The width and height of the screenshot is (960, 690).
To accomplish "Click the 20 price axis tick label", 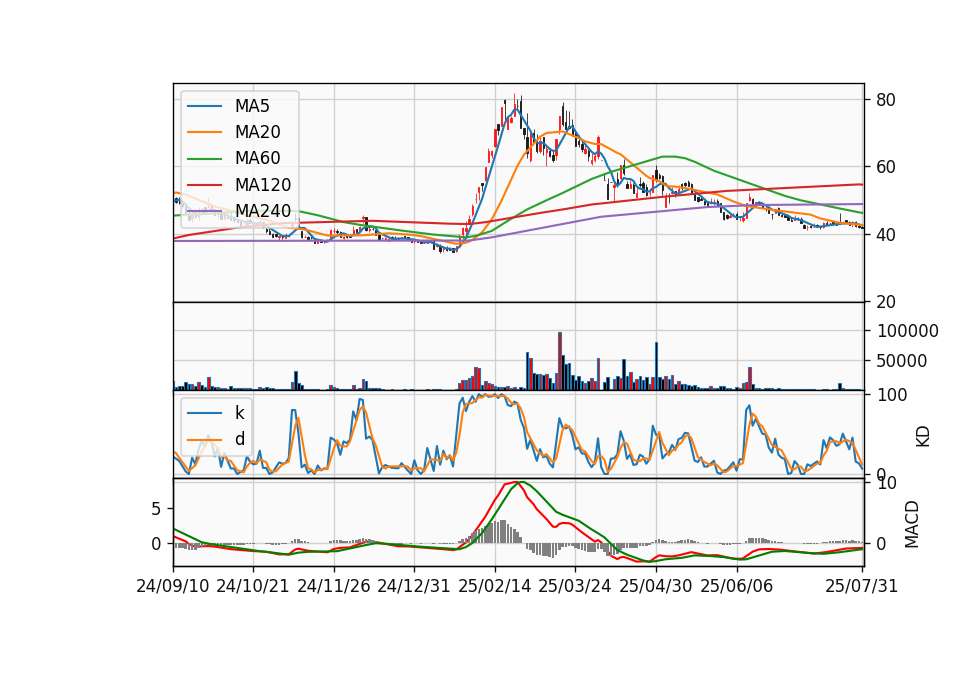I will (886, 302).
